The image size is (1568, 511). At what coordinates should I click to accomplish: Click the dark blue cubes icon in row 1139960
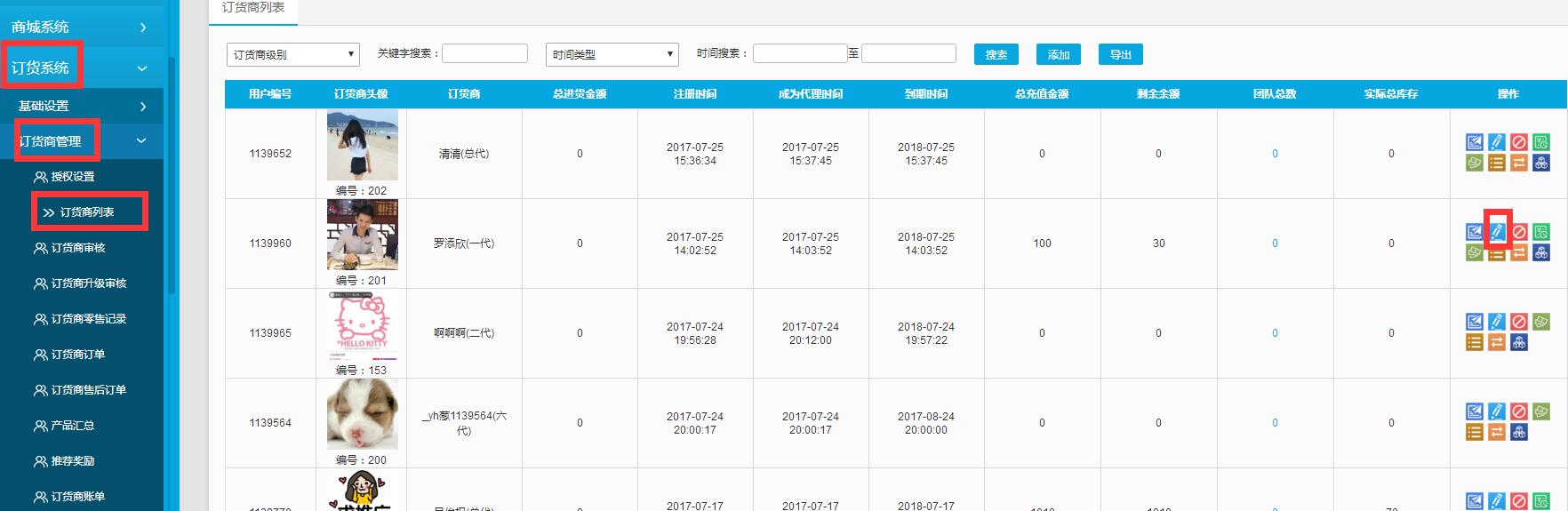pyautogui.click(x=1541, y=252)
